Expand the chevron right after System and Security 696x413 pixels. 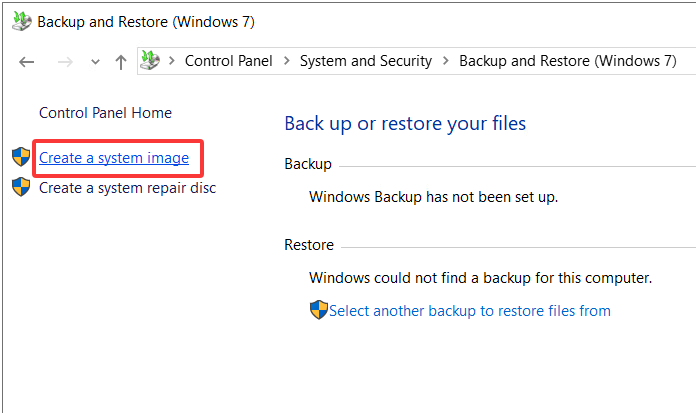coord(446,61)
